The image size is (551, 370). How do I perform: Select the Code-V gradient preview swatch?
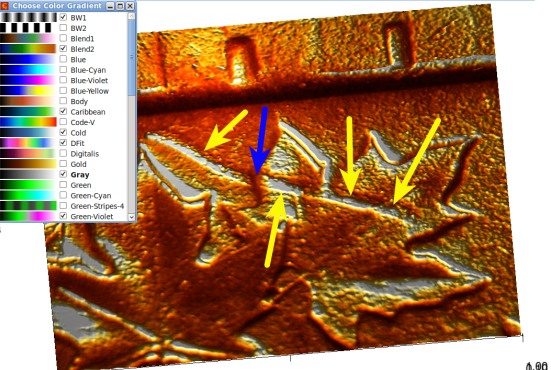pos(28,122)
